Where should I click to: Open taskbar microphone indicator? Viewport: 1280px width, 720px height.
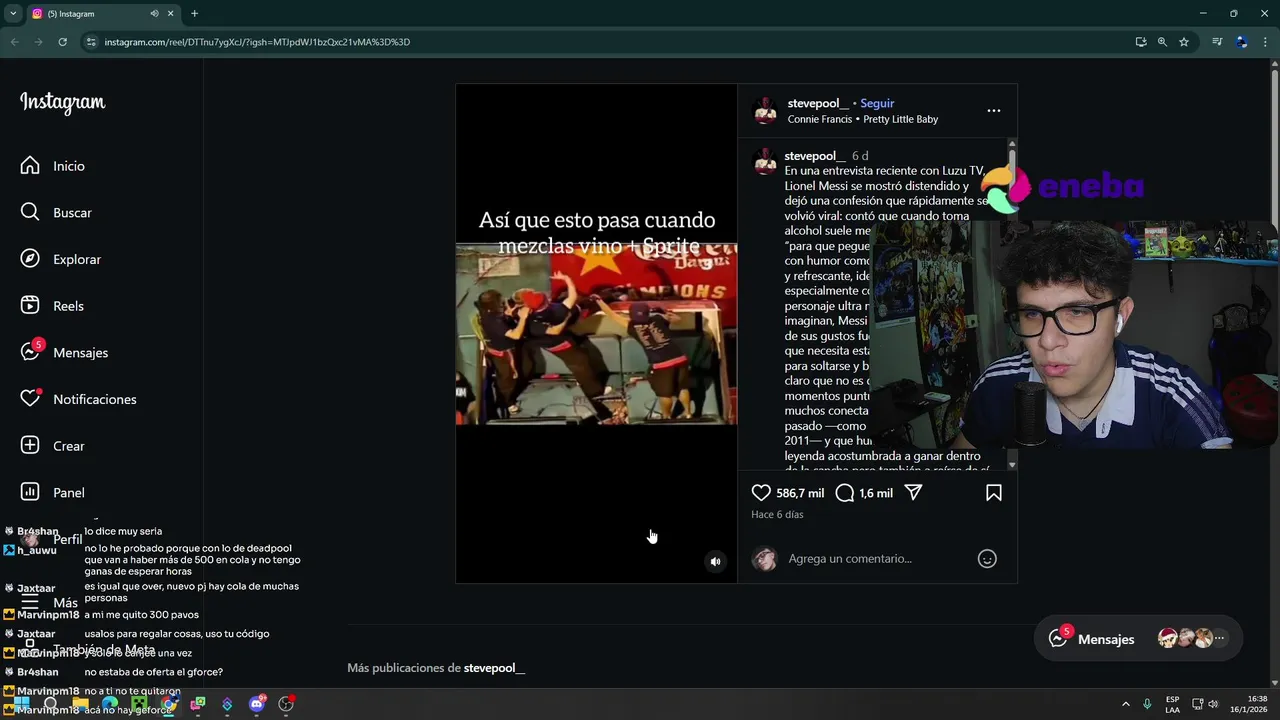(x=1147, y=704)
